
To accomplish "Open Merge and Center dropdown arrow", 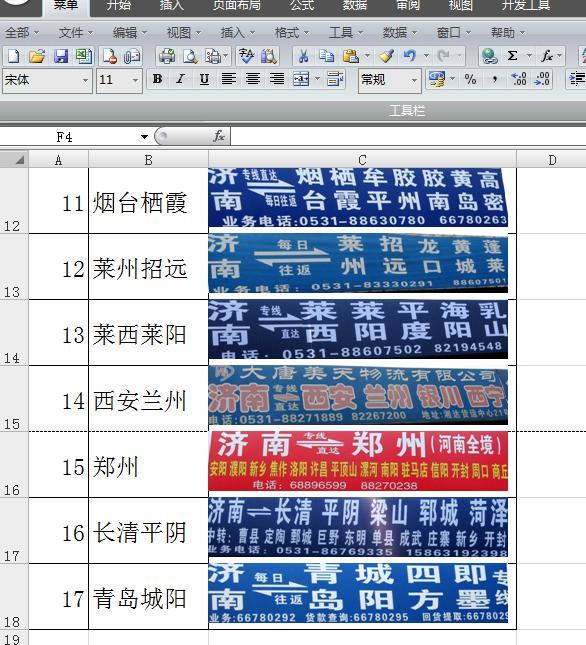I will click(317, 79).
